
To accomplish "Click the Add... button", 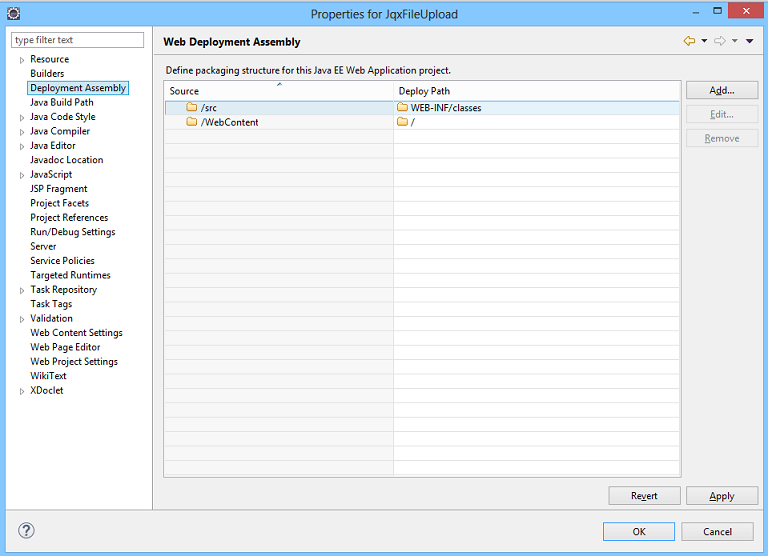I will click(722, 90).
